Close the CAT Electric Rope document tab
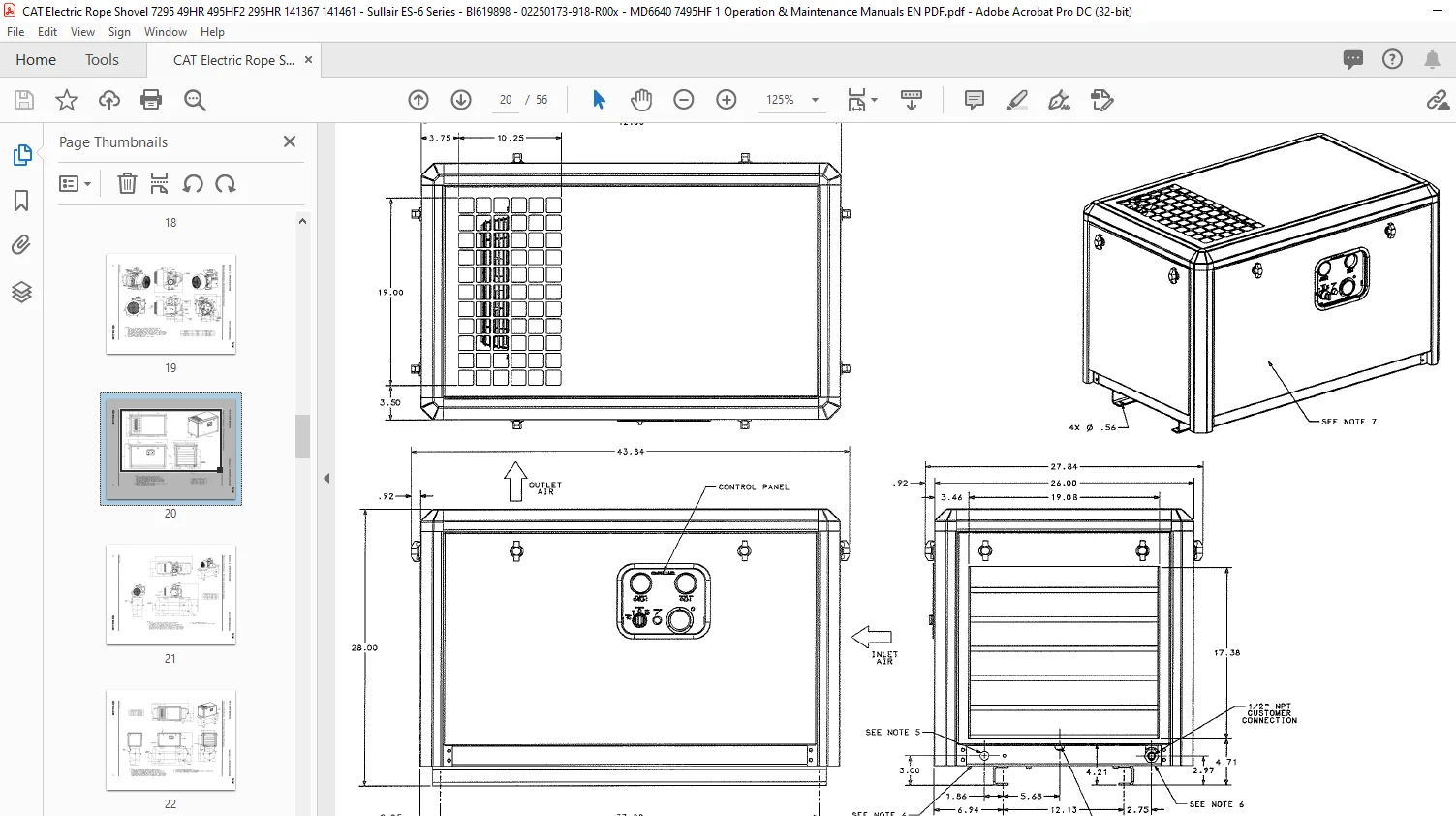The width and height of the screenshot is (1456, 816). pos(309,60)
